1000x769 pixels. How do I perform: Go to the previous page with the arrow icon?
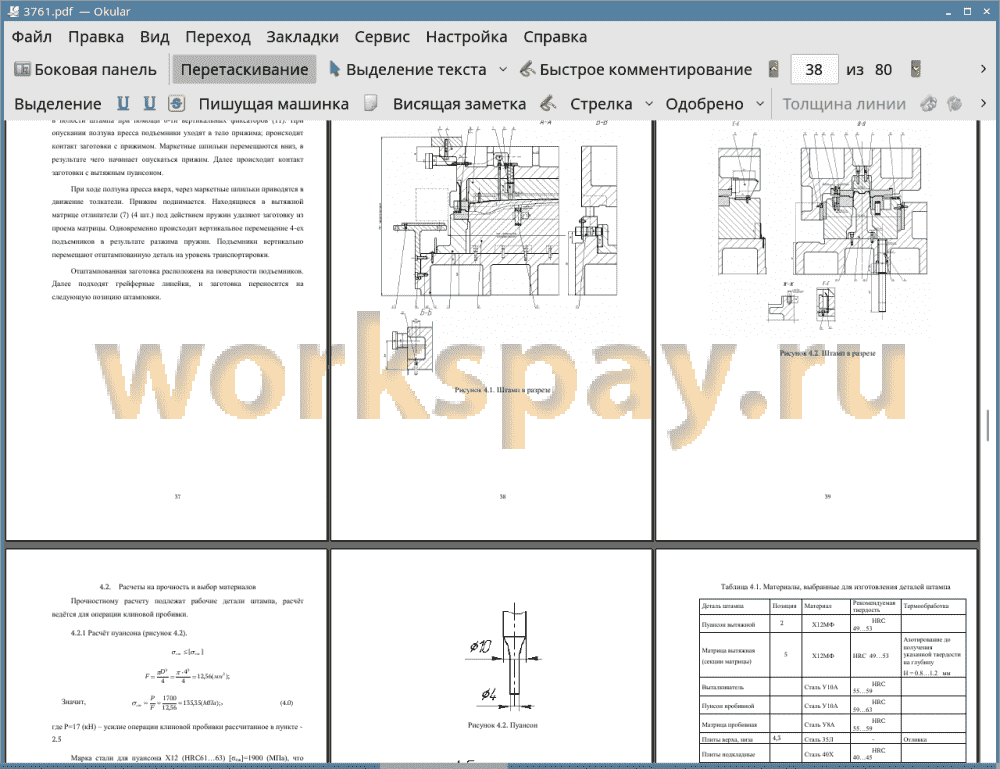click(x=774, y=69)
